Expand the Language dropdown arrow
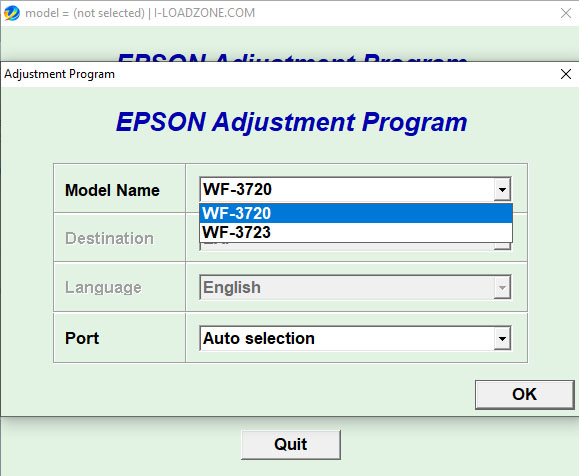This screenshot has width=579, height=476. click(502, 287)
